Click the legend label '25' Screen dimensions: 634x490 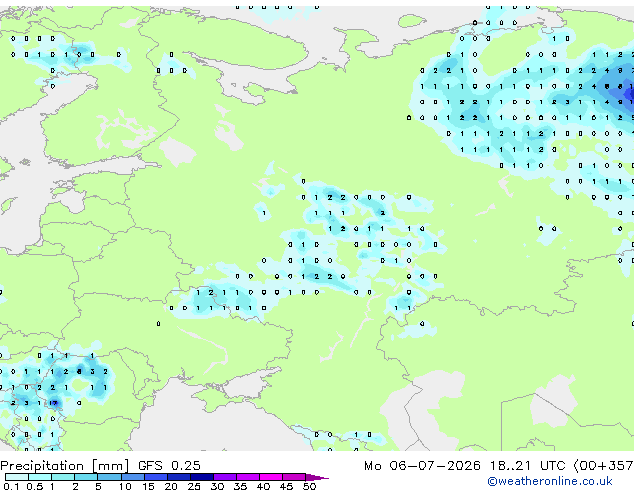[194, 486]
